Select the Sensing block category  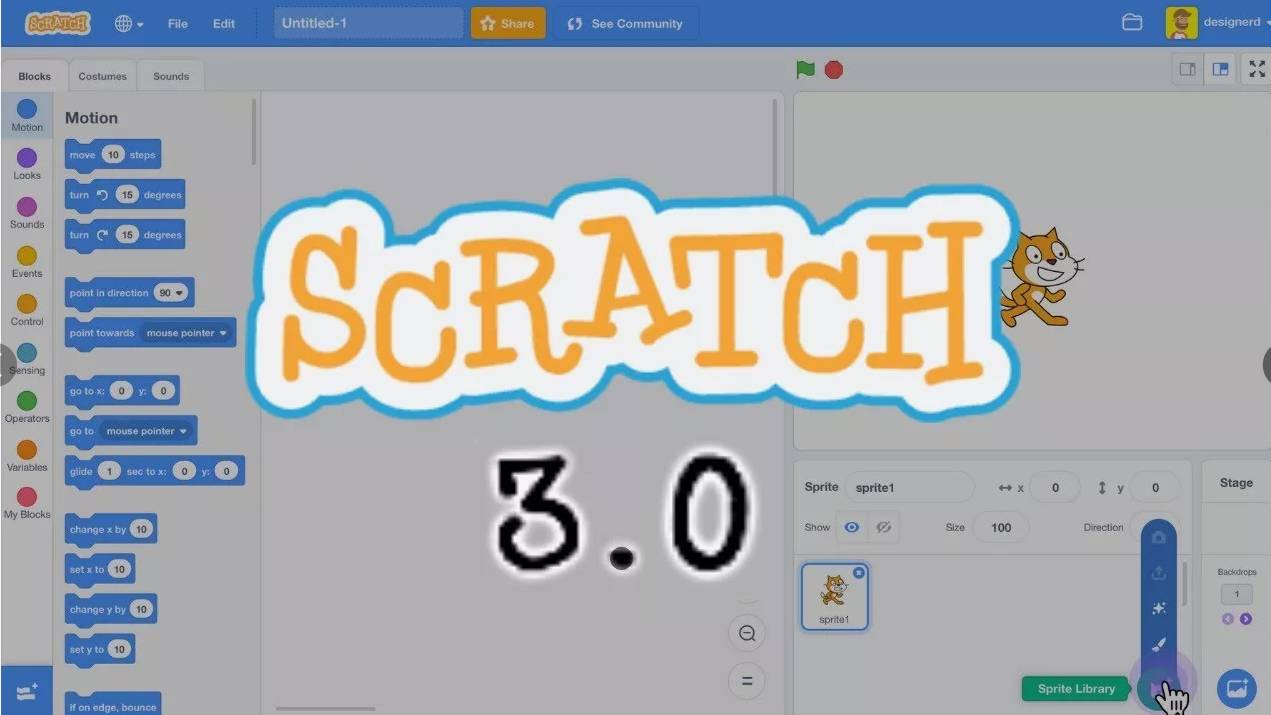coord(27,359)
